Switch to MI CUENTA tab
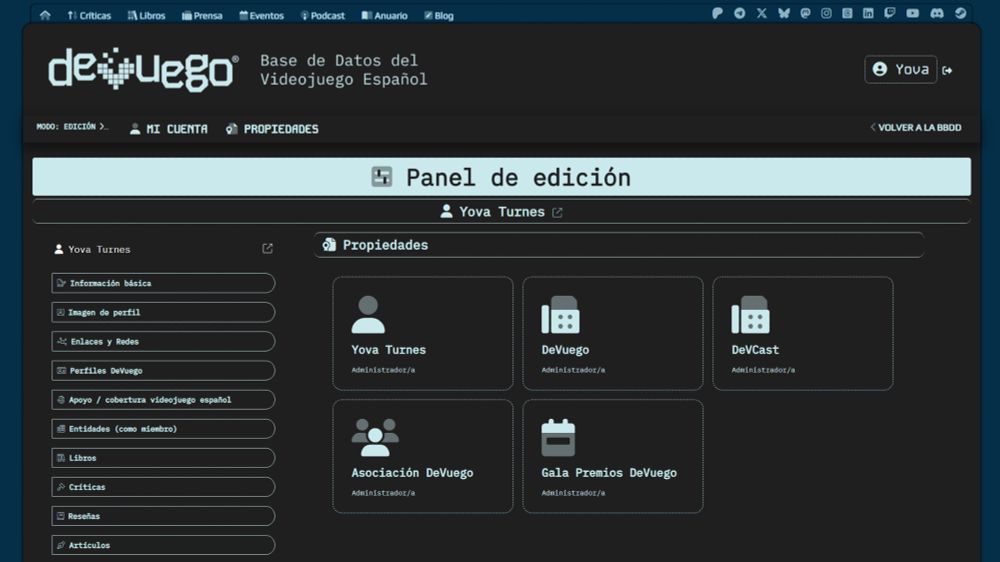The image size is (1000, 562). tap(169, 129)
